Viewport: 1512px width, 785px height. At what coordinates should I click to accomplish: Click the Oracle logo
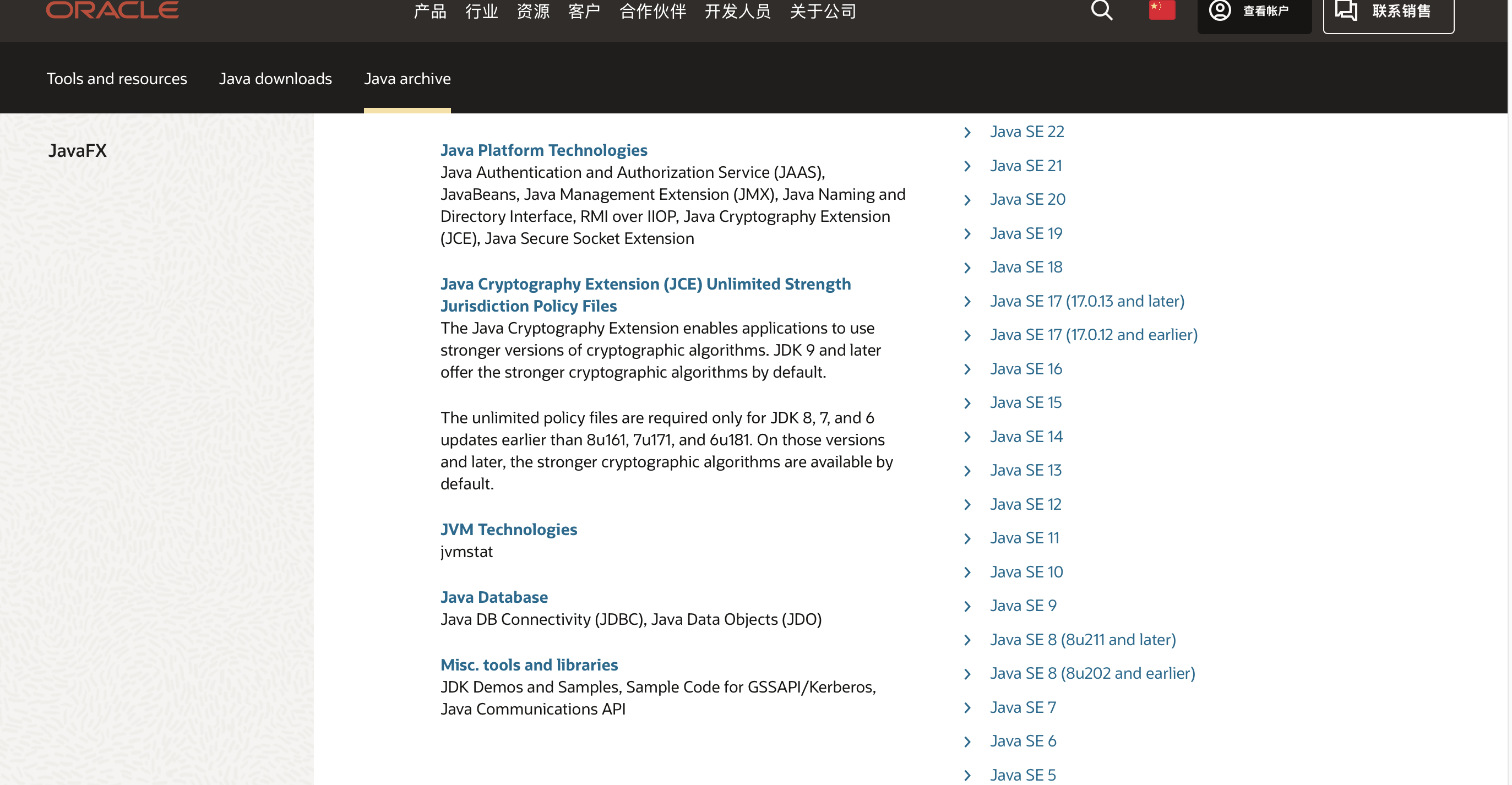point(113,10)
